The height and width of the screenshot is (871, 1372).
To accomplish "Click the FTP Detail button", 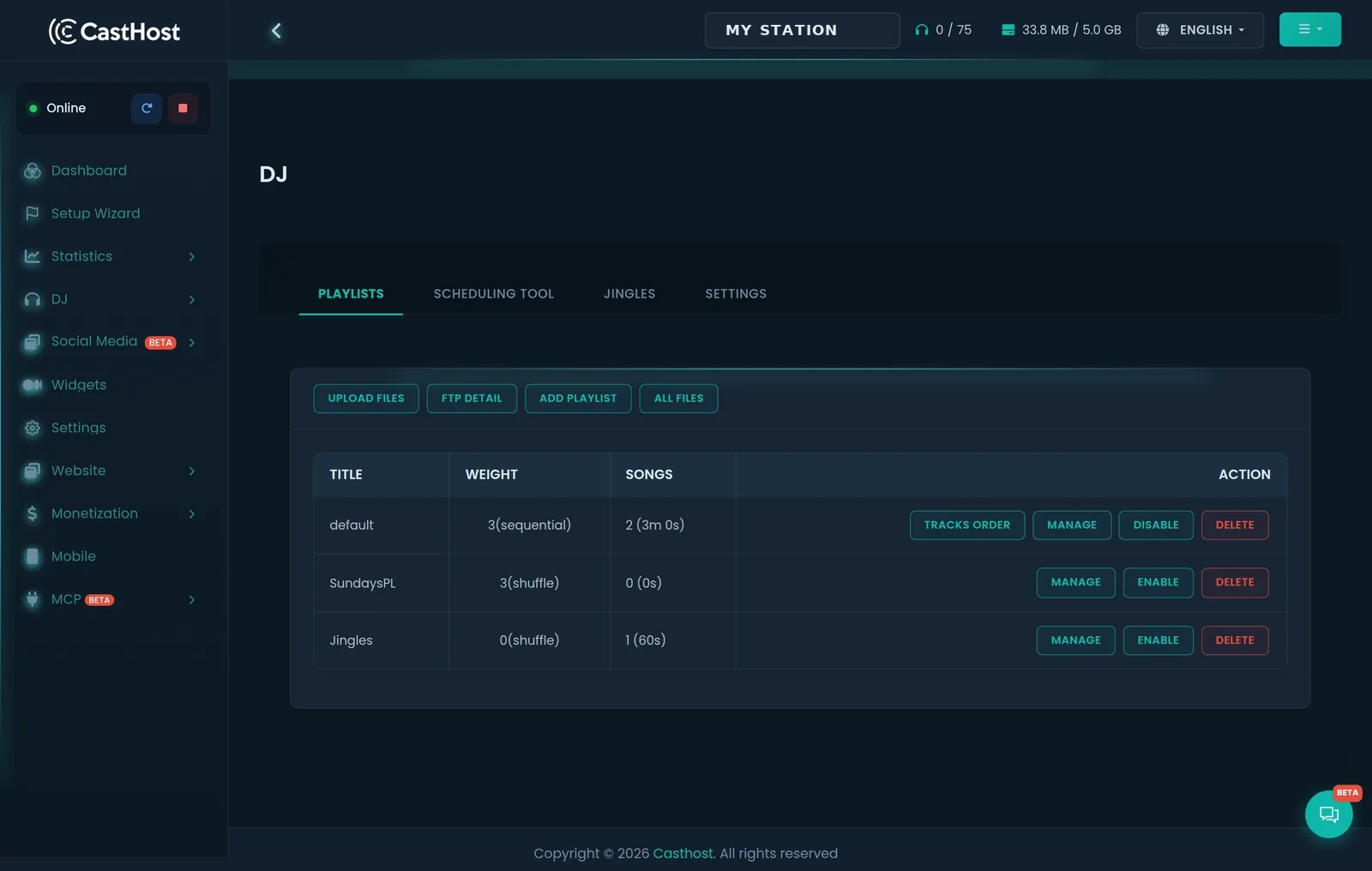I will (472, 399).
